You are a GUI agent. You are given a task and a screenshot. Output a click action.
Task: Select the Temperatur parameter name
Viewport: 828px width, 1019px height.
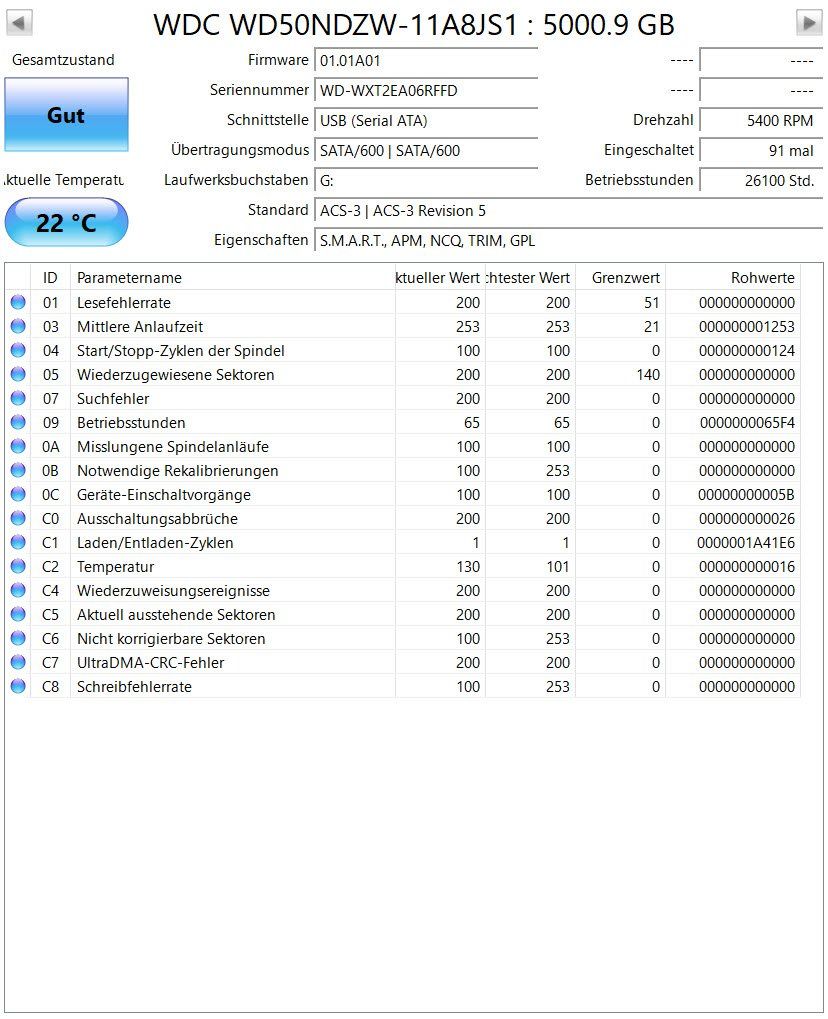115,567
